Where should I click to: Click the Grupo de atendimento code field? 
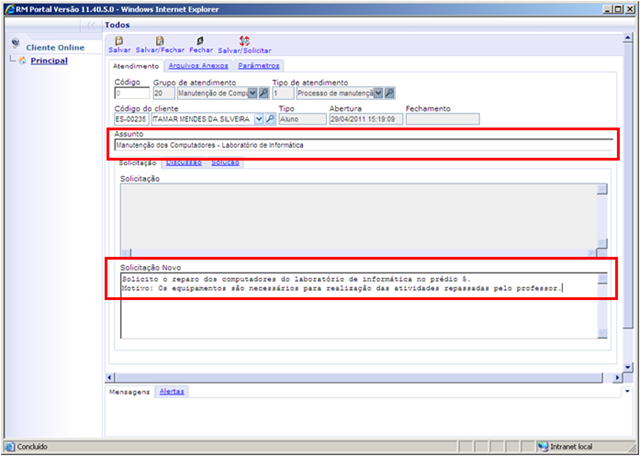(x=164, y=93)
